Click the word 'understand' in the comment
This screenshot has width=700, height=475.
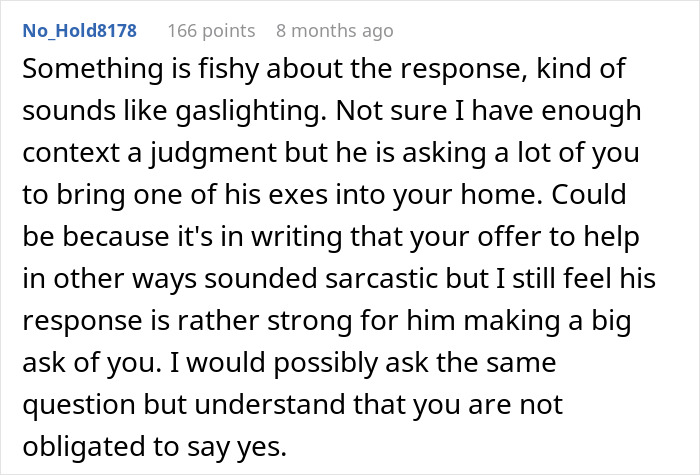270,404
